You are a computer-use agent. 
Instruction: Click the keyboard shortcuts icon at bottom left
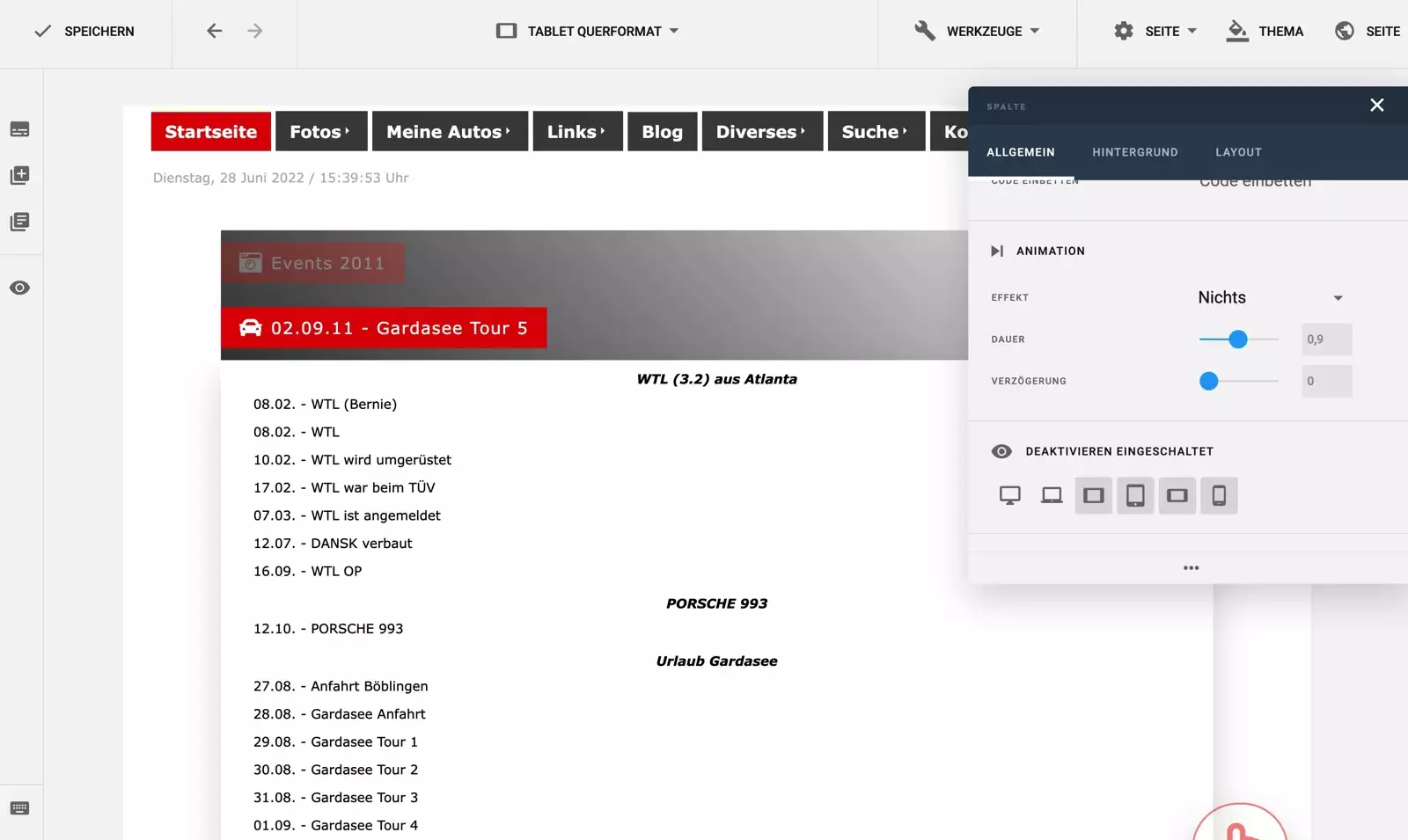(x=19, y=808)
